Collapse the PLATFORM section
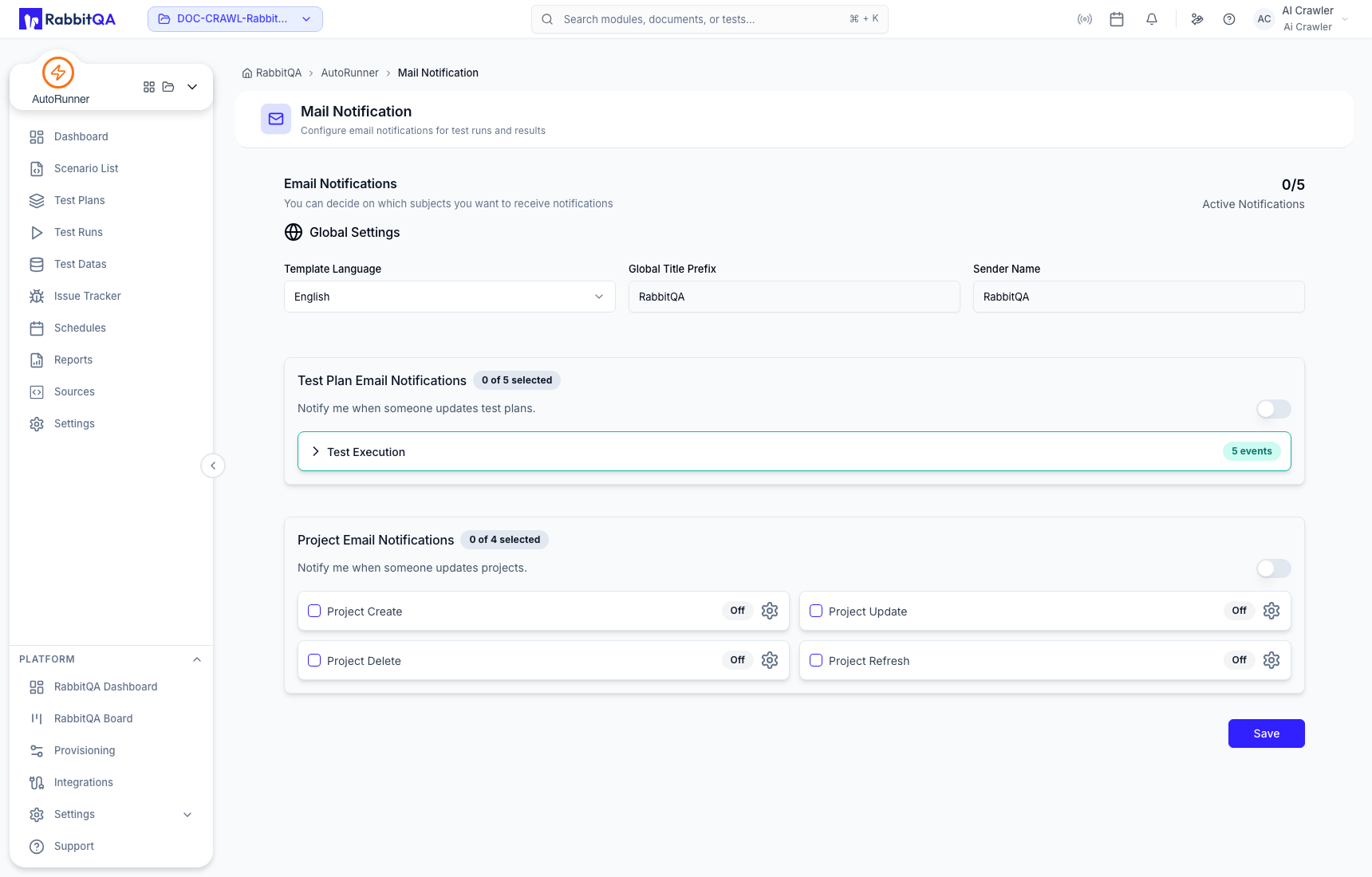Image resolution: width=1372 pixels, height=877 pixels. [x=197, y=659]
